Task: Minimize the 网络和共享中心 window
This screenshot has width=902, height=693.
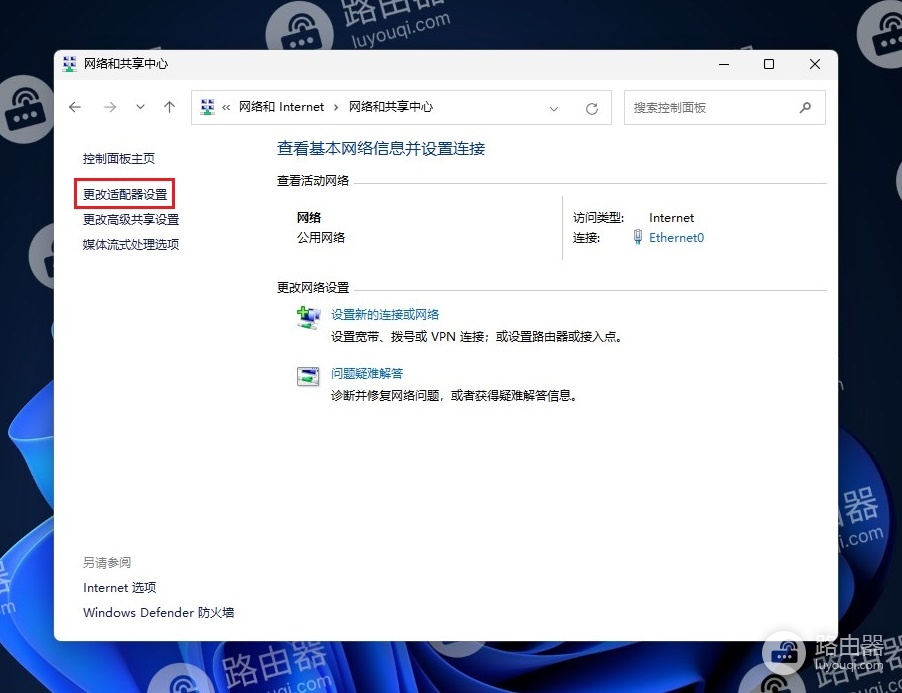Action: [724, 64]
